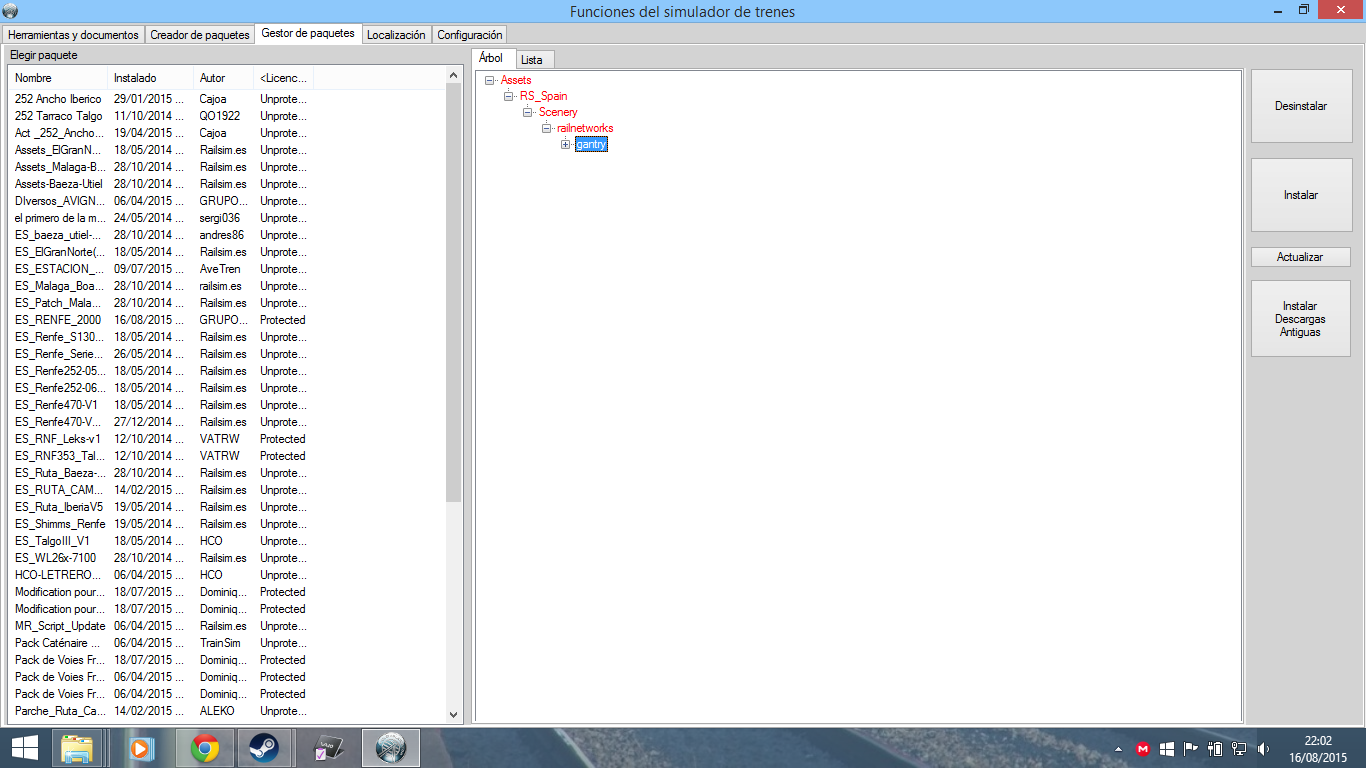Click the battery power tray icon

[1215, 748]
